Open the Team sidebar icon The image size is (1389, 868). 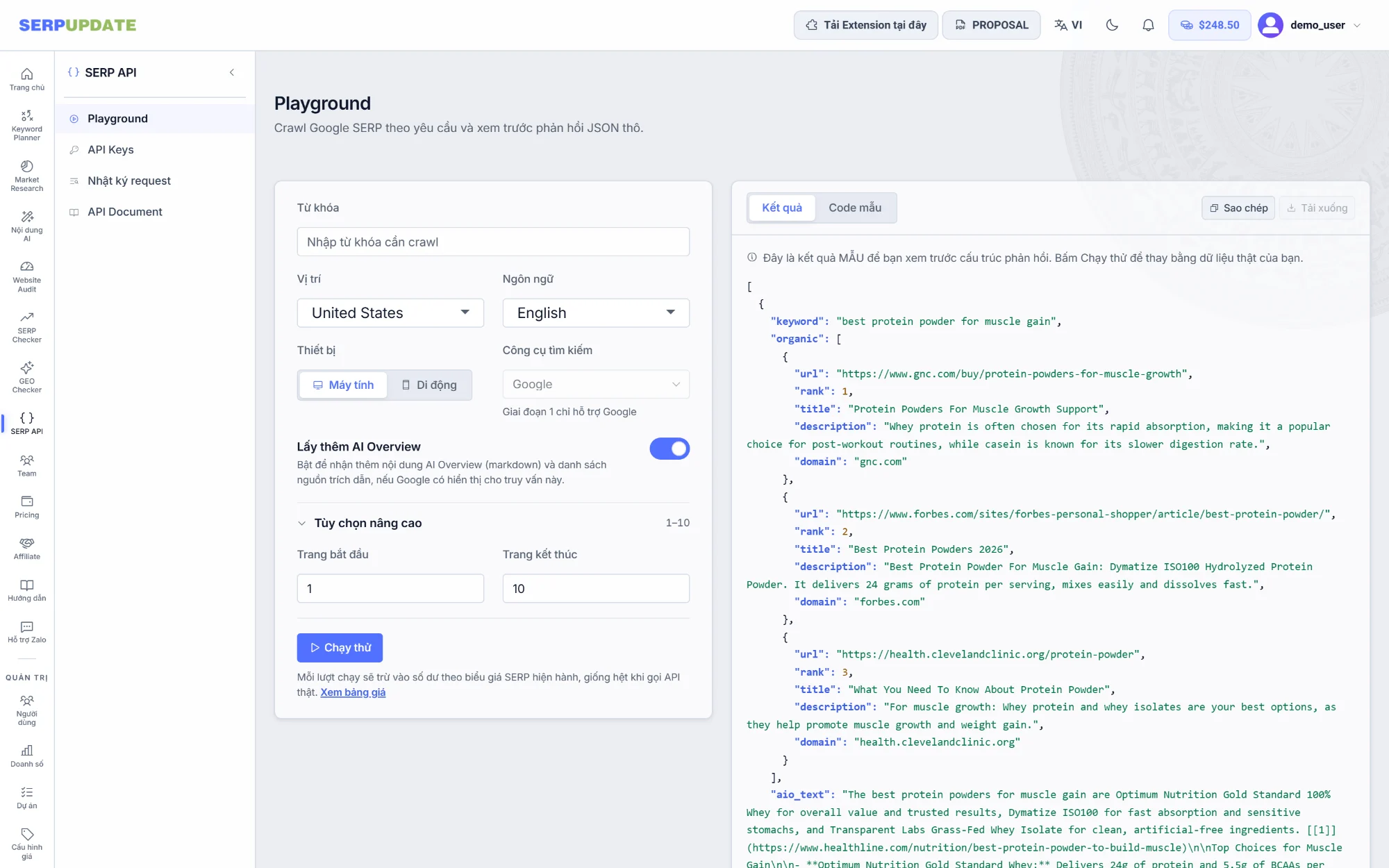pyautogui.click(x=27, y=465)
